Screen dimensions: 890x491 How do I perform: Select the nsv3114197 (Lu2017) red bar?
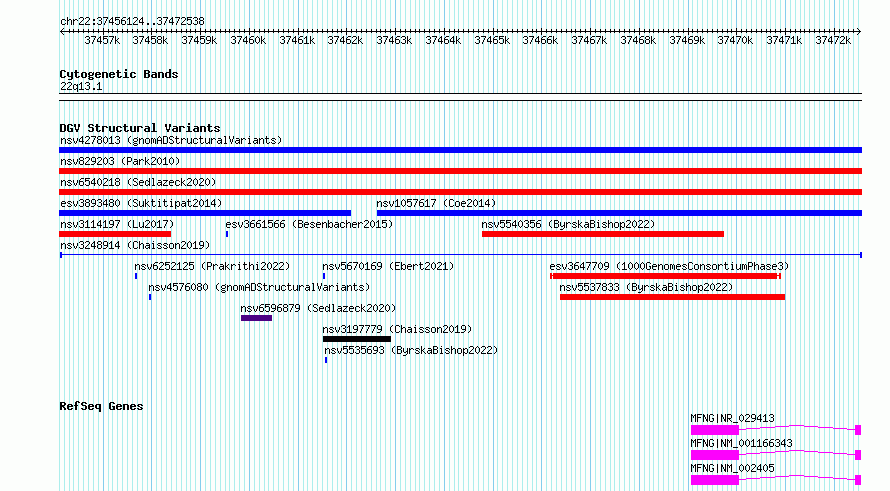point(115,234)
